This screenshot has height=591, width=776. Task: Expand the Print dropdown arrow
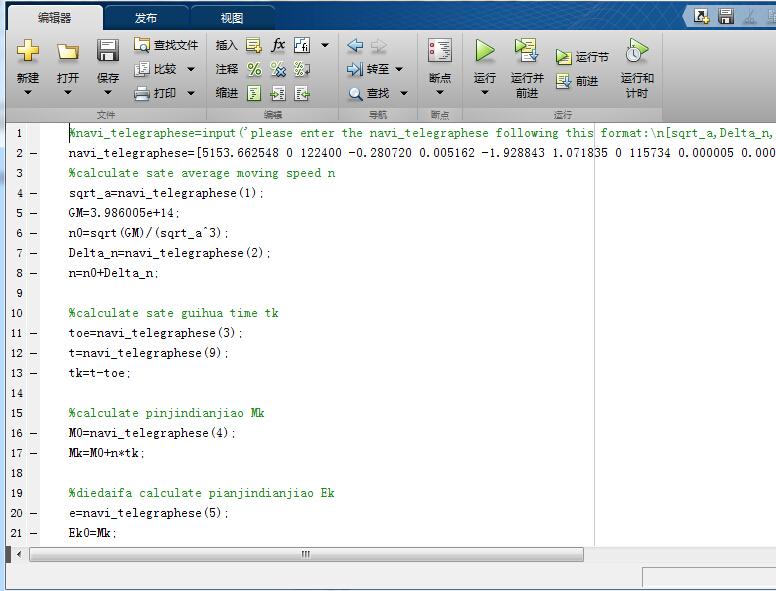(x=191, y=93)
